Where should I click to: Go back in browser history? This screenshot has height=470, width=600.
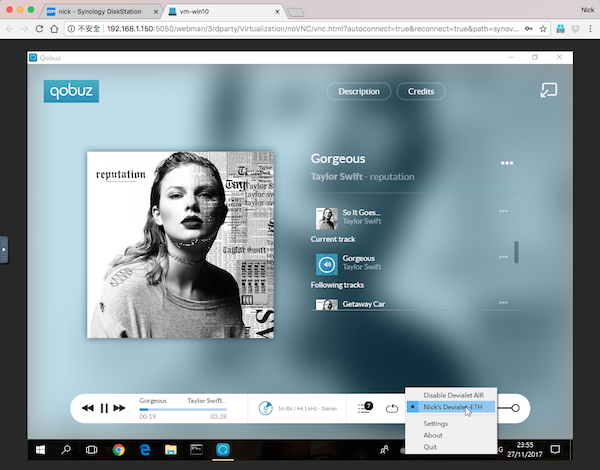click(x=10, y=29)
